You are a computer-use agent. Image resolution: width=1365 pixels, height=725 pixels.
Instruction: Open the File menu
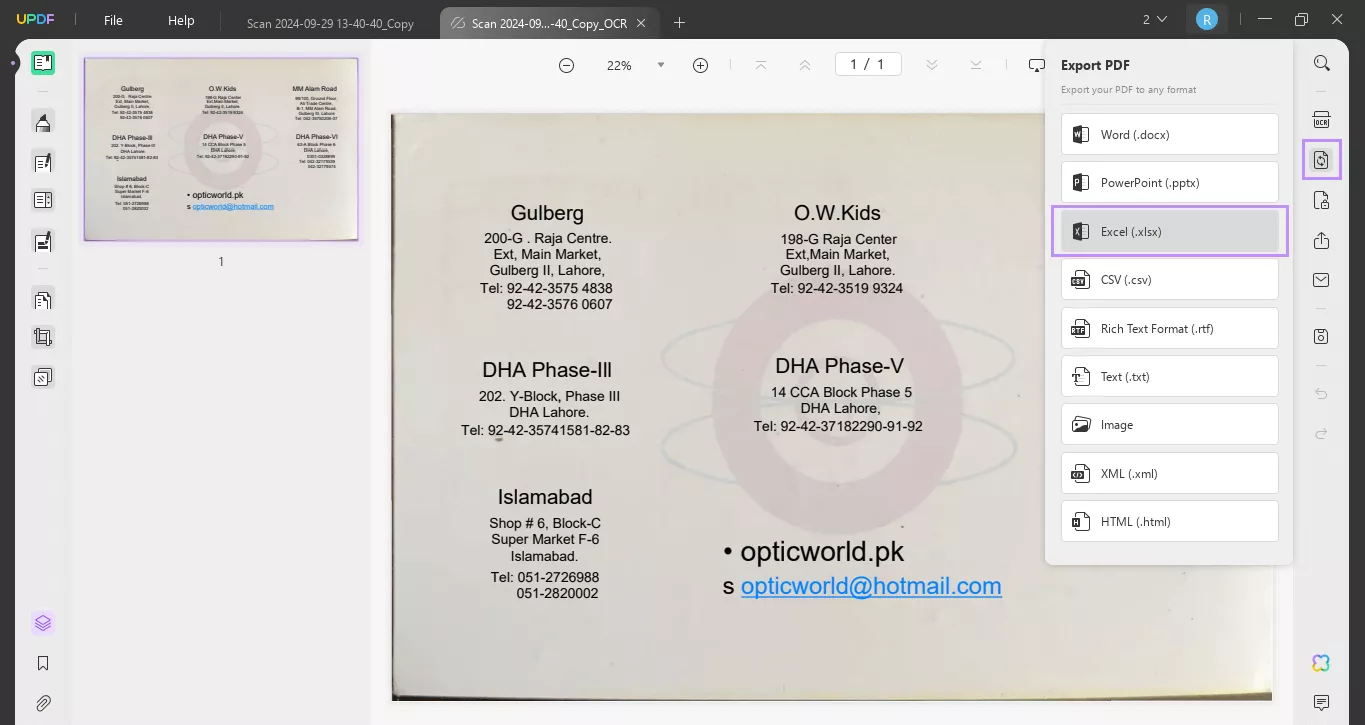pos(113,19)
